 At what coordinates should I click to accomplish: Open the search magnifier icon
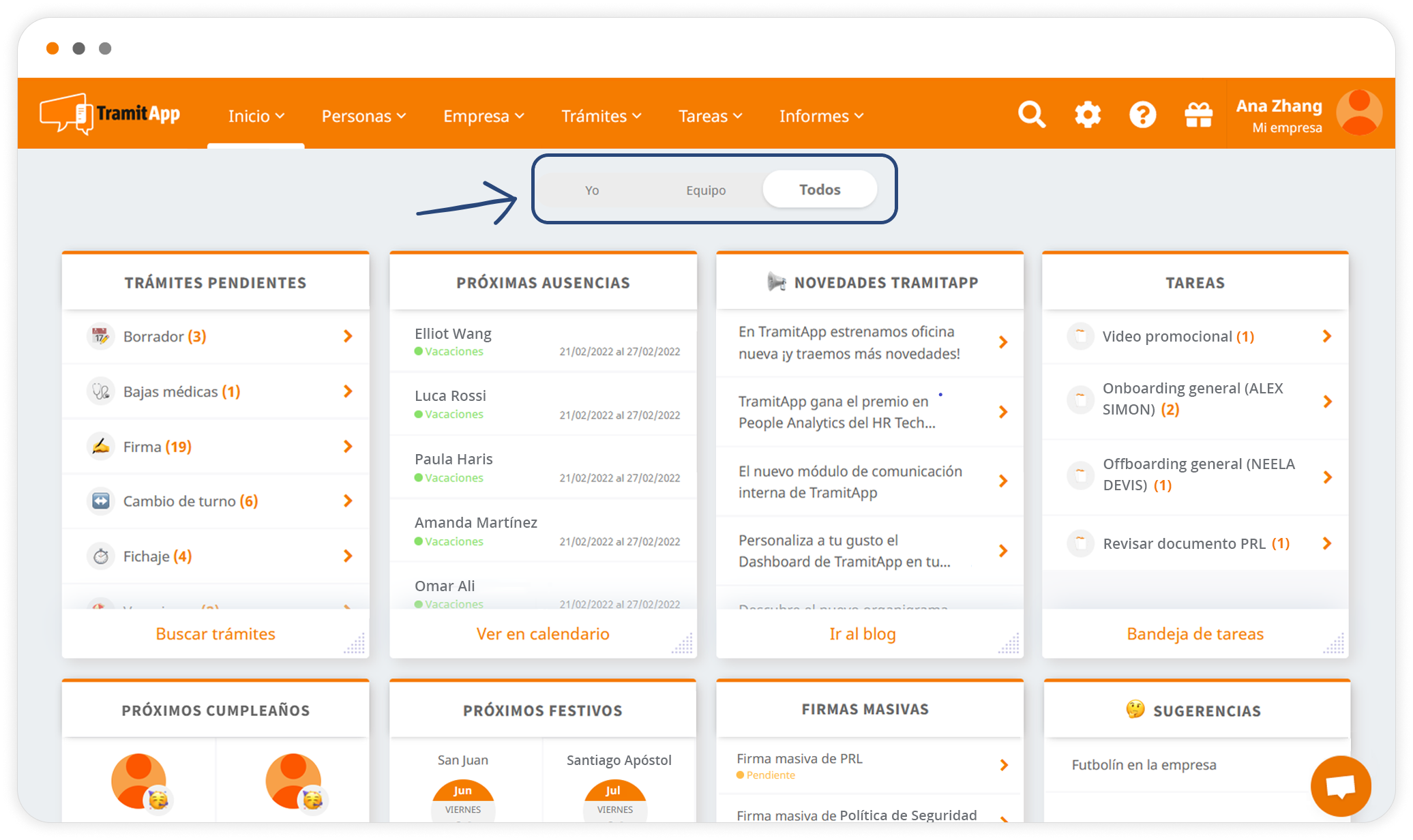(x=1031, y=115)
